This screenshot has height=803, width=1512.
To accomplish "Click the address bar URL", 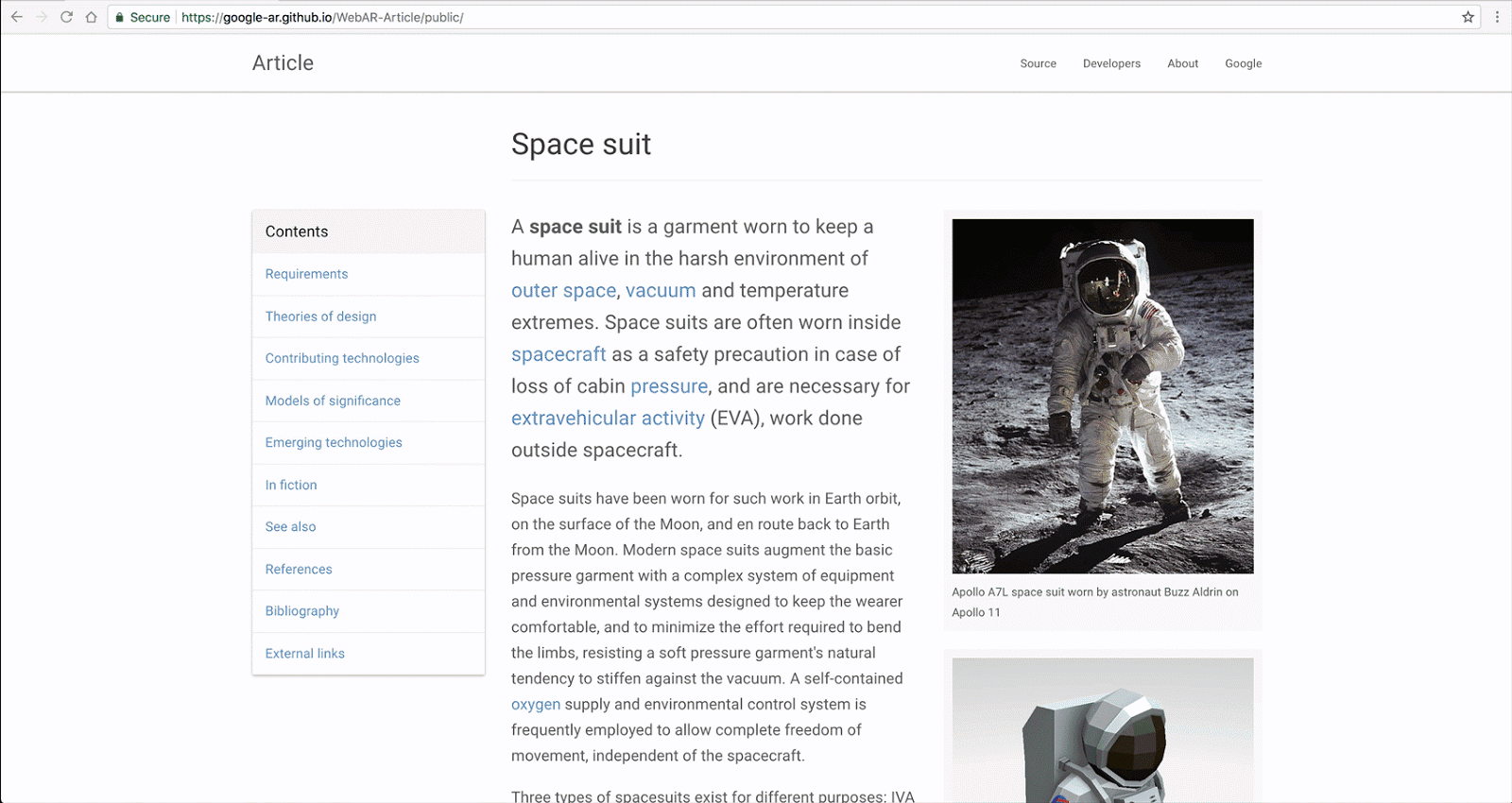I will pyautogui.click(x=321, y=17).
